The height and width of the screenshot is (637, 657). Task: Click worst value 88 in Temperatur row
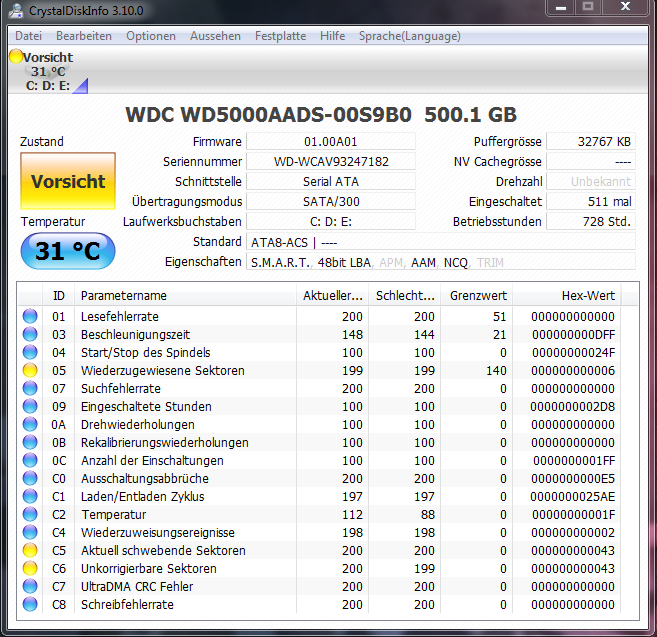(428, 514)
